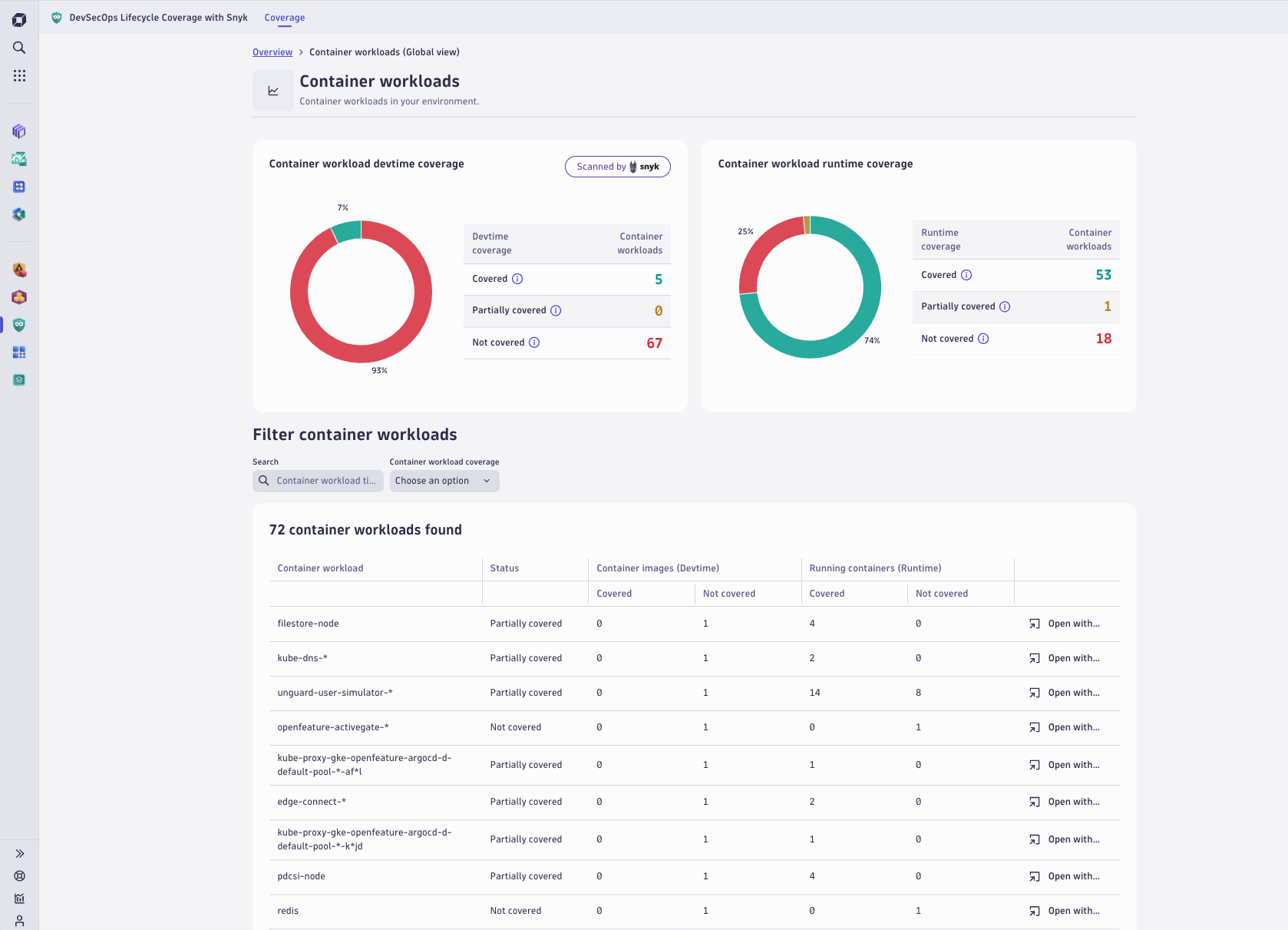The width and height of the screenshot is (1288, 930).
Task: Click the chart icon beside Container workloads title
Action: click(273, 91)
